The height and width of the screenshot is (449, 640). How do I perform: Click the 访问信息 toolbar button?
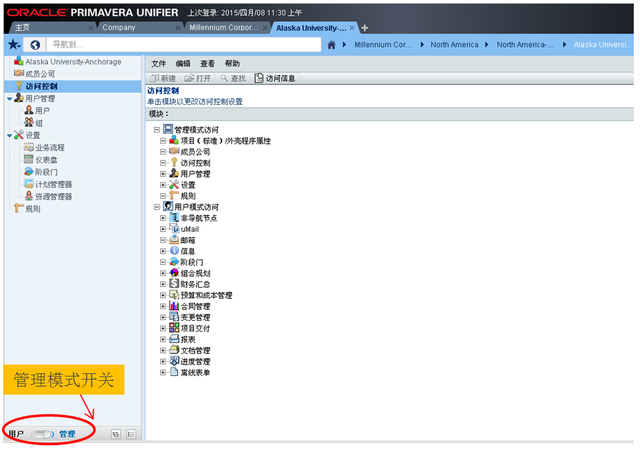point(275,78)
